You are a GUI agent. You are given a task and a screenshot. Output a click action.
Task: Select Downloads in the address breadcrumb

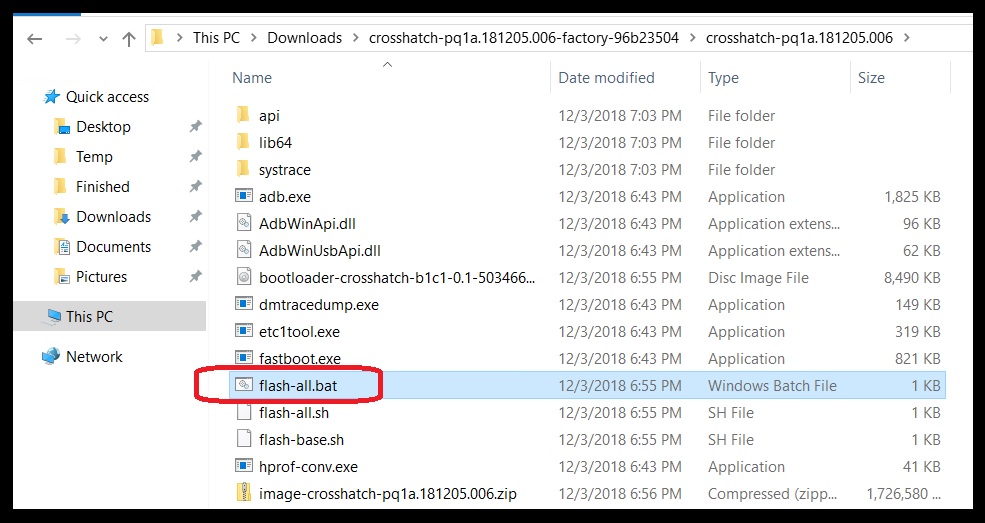[x=305, y=38]
